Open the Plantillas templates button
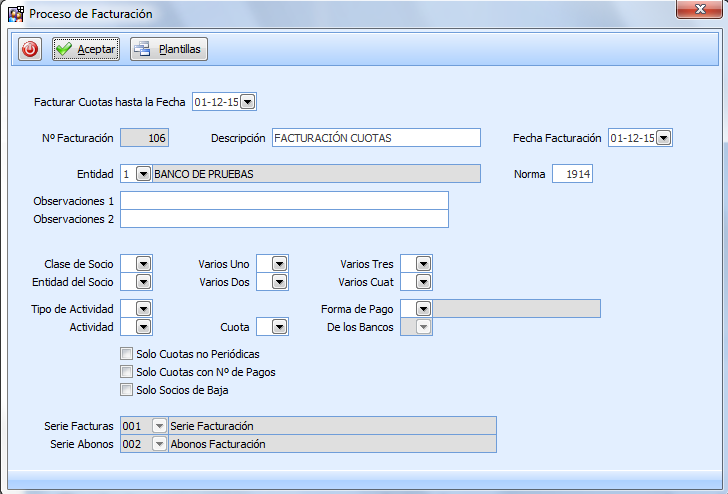 pos(168,49)
